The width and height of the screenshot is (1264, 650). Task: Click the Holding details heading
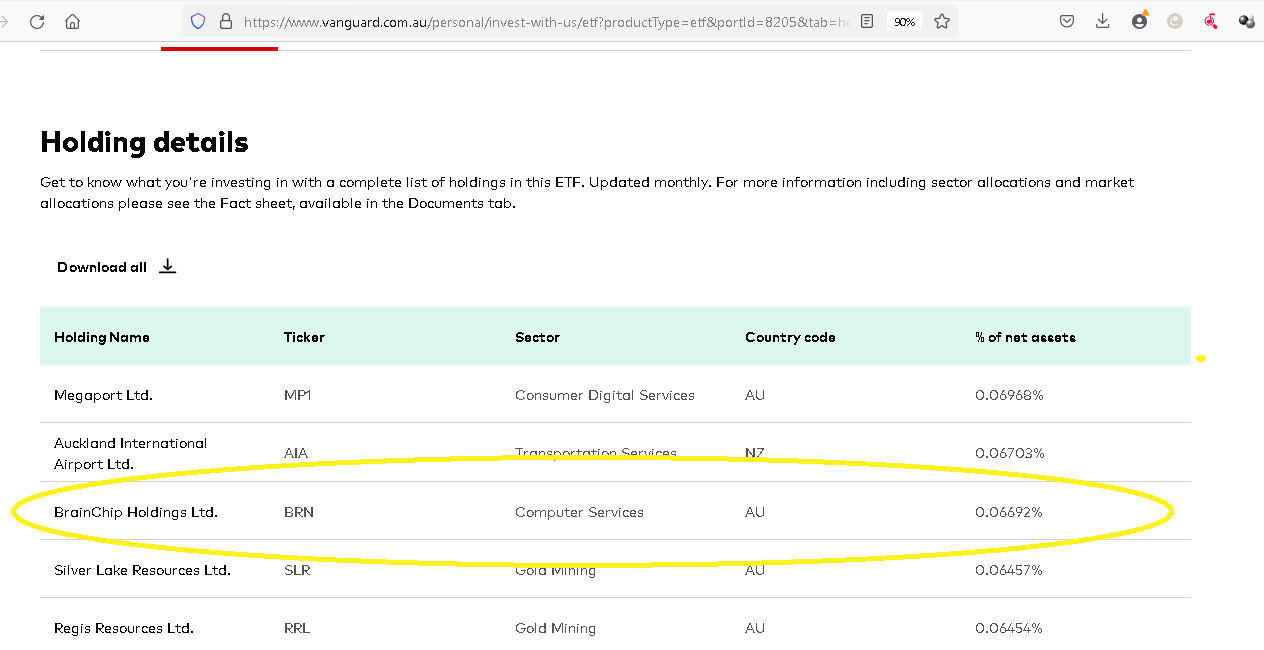click(x=144, y=142)
